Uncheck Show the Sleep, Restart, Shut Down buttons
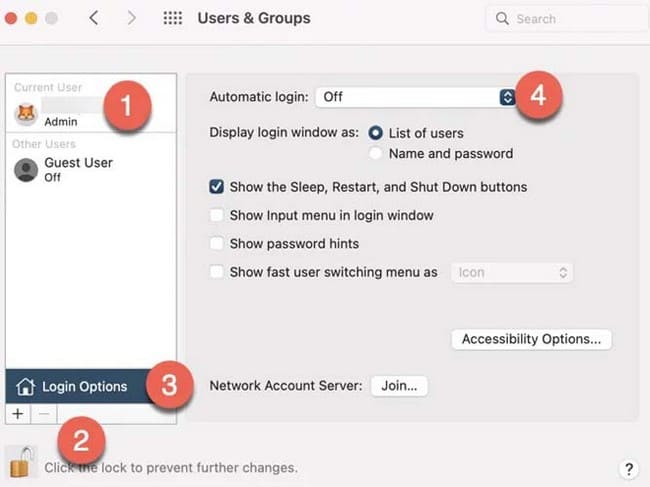 (216, 187)
